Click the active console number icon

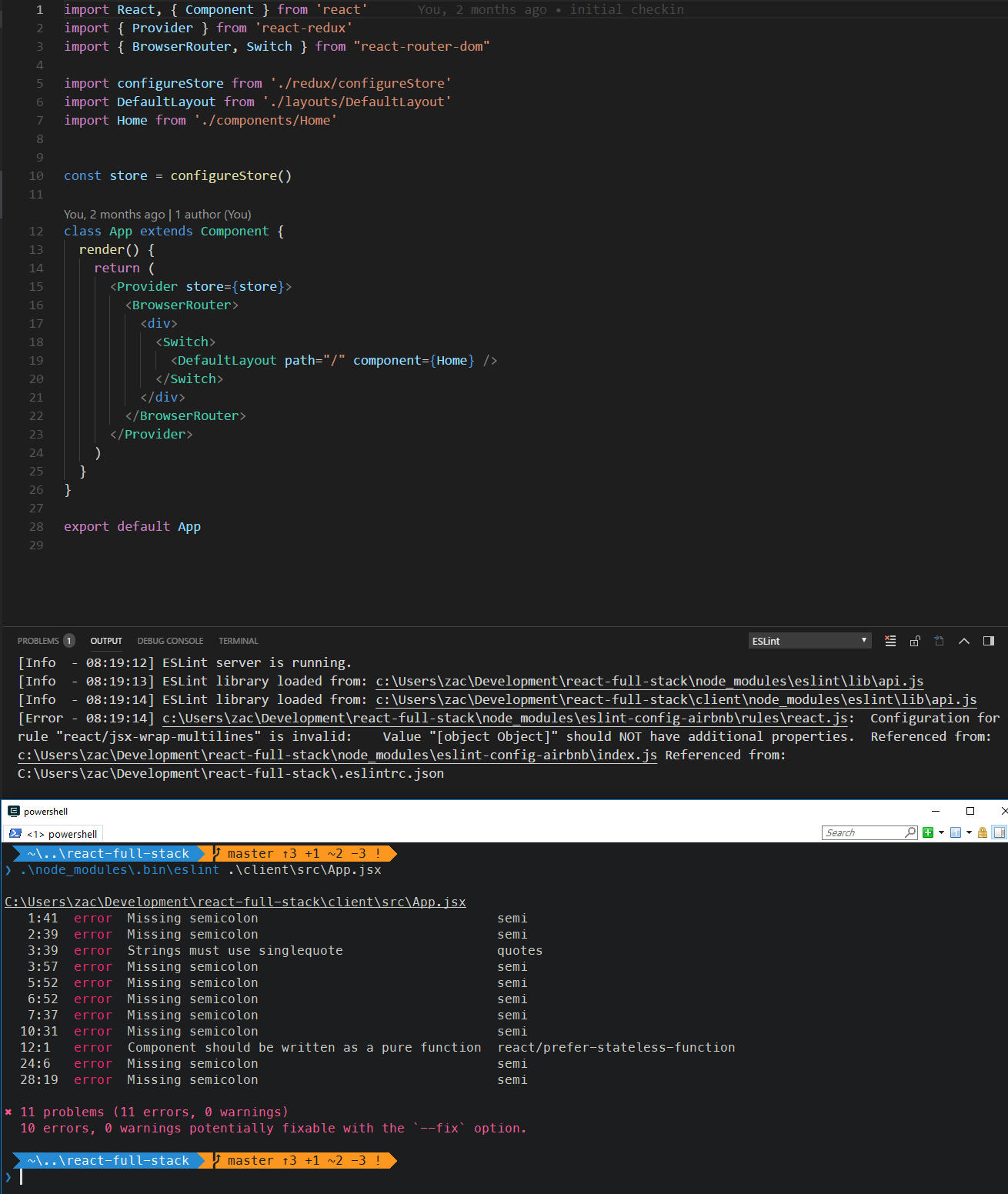(956, 832)
